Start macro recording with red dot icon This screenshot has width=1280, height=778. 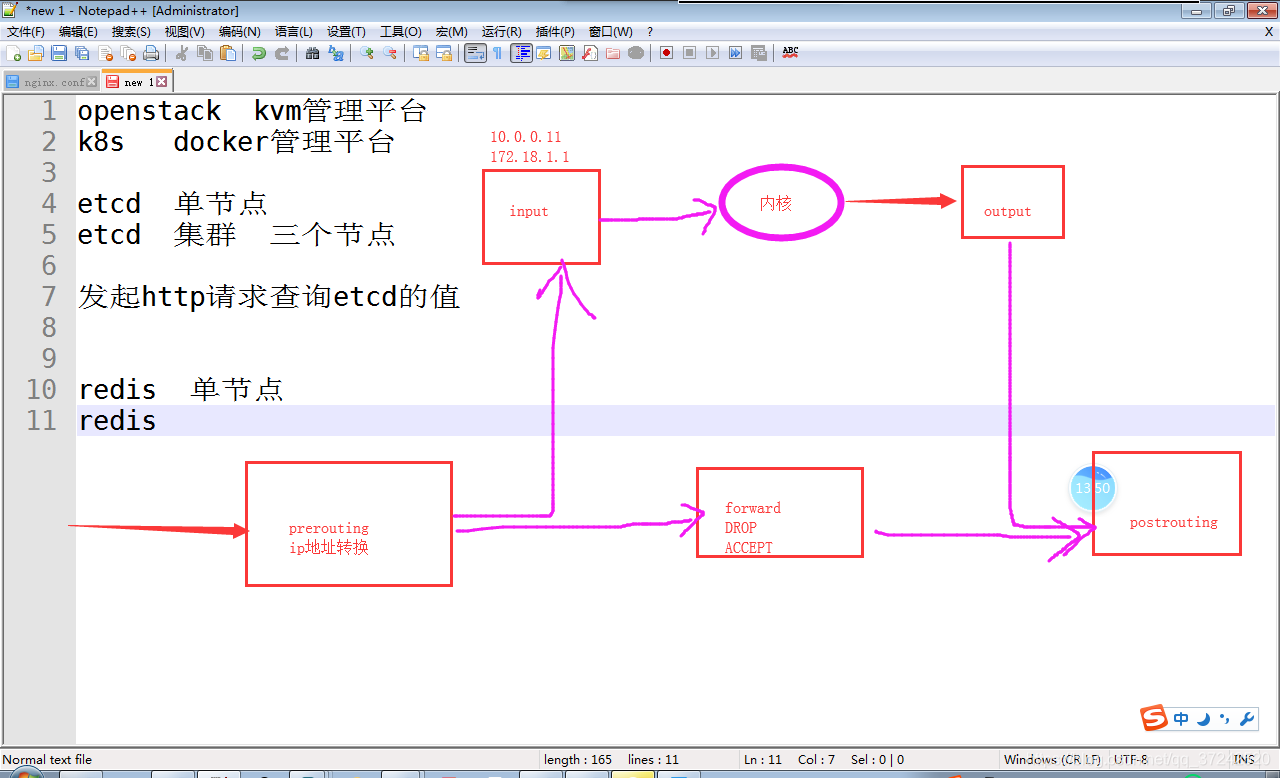[x=666, y=53]
